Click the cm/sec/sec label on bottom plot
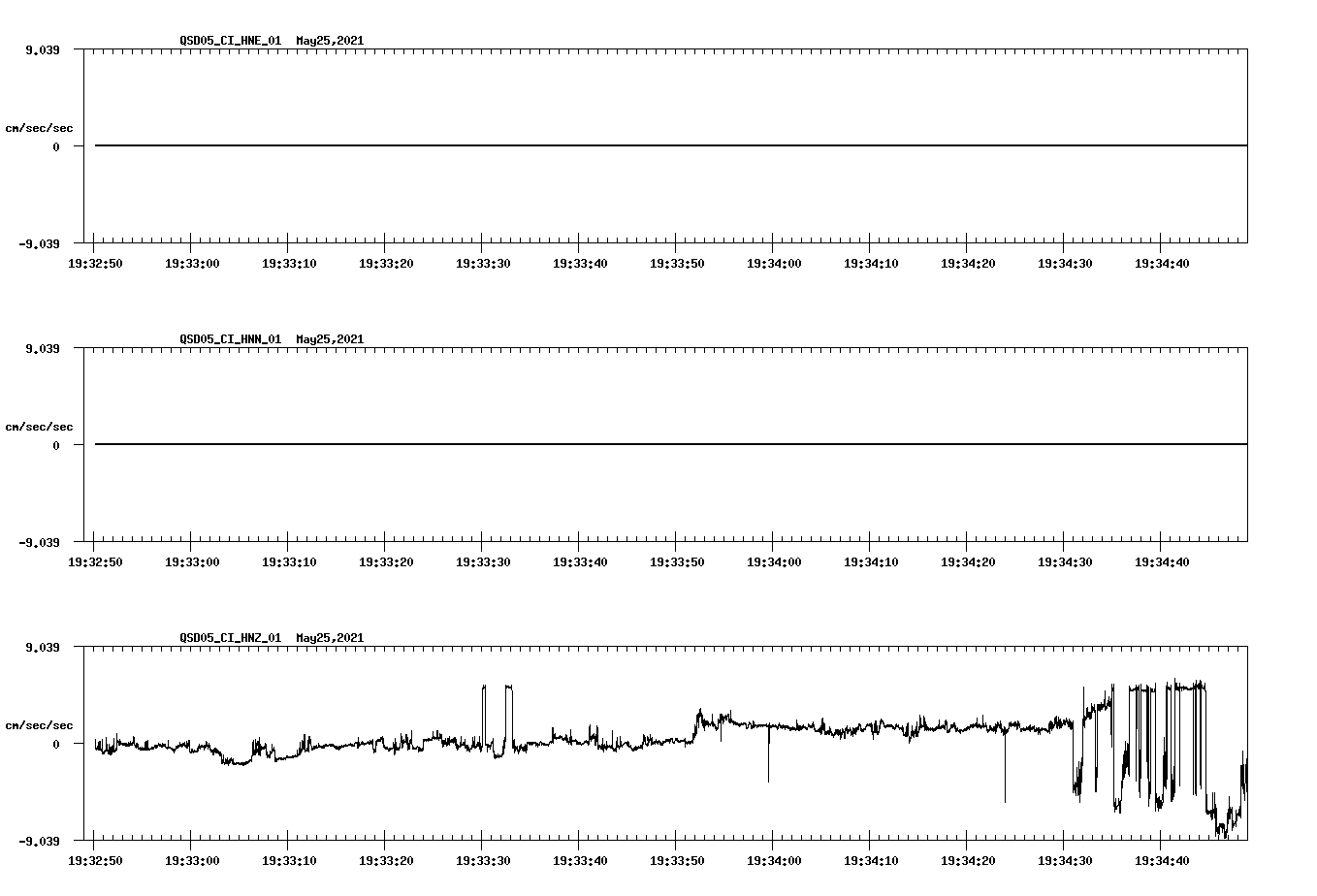The image size is (1317, 896). [40, 723]
